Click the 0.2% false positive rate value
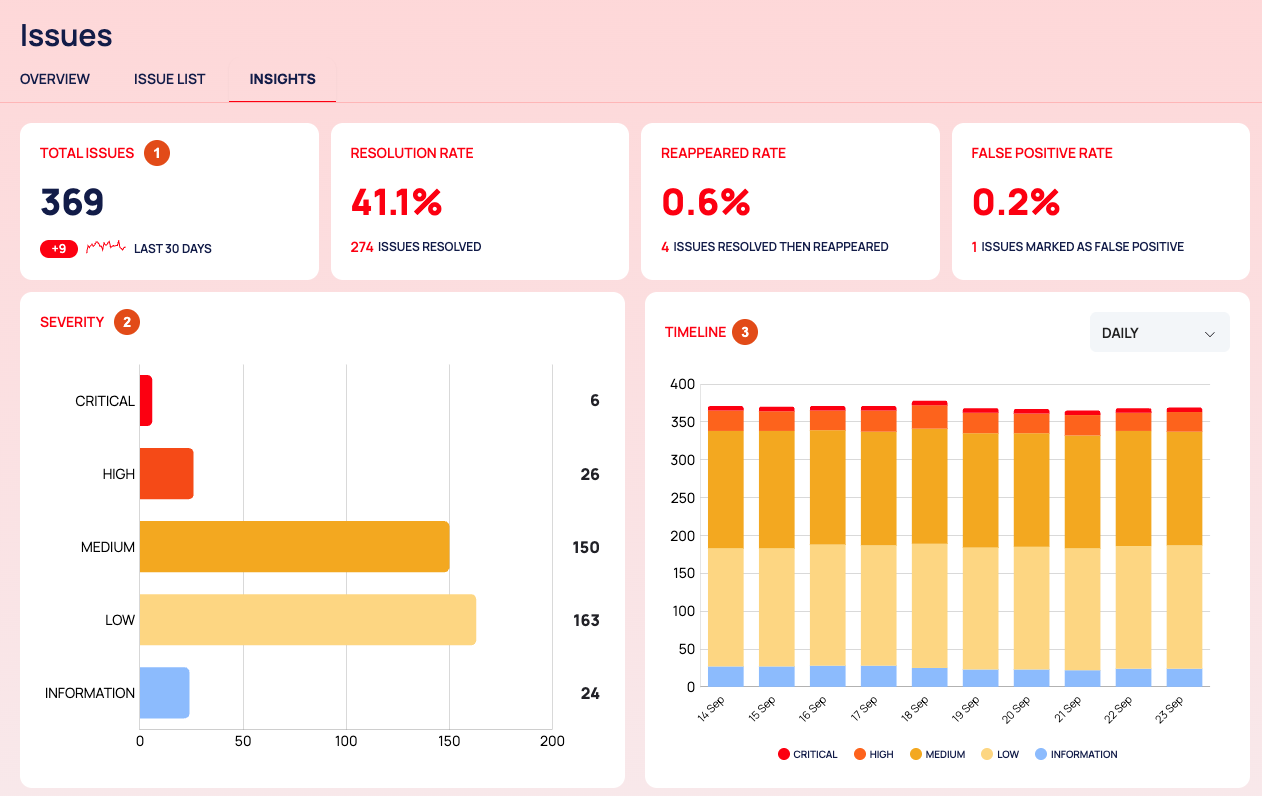This screenshot has width=1262, height=796. (x=1016, y=202)
